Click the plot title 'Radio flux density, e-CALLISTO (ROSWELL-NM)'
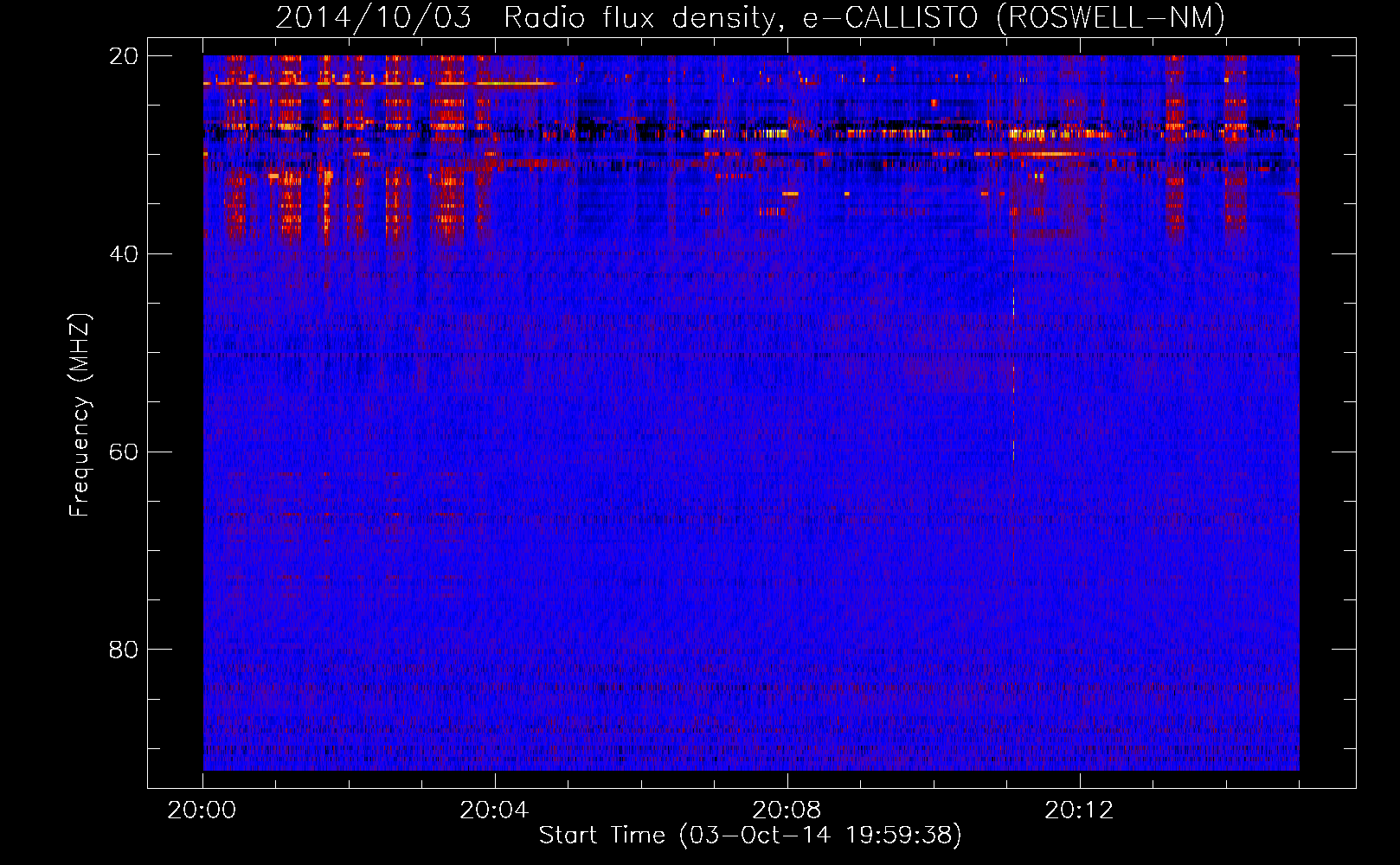 tap(864, 17)
